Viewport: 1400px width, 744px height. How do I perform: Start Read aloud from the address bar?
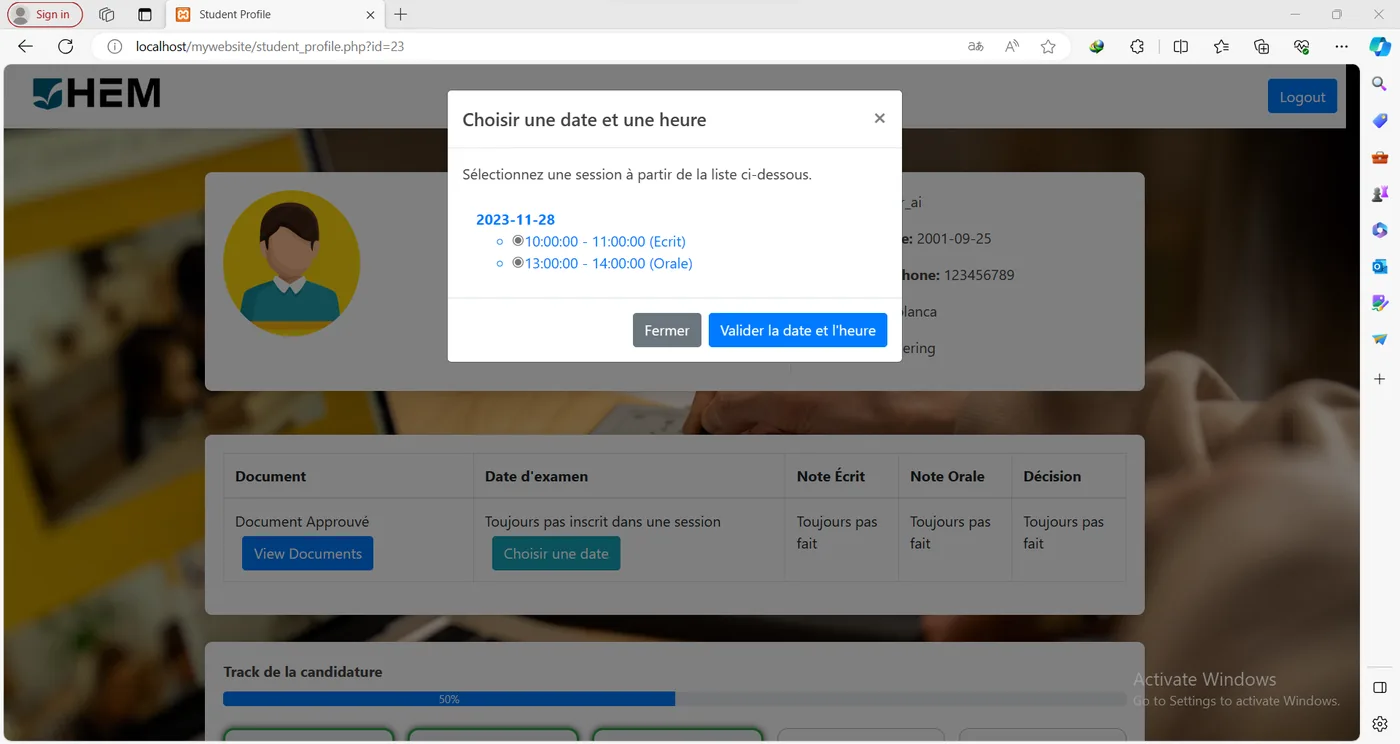coord(1012,46)
